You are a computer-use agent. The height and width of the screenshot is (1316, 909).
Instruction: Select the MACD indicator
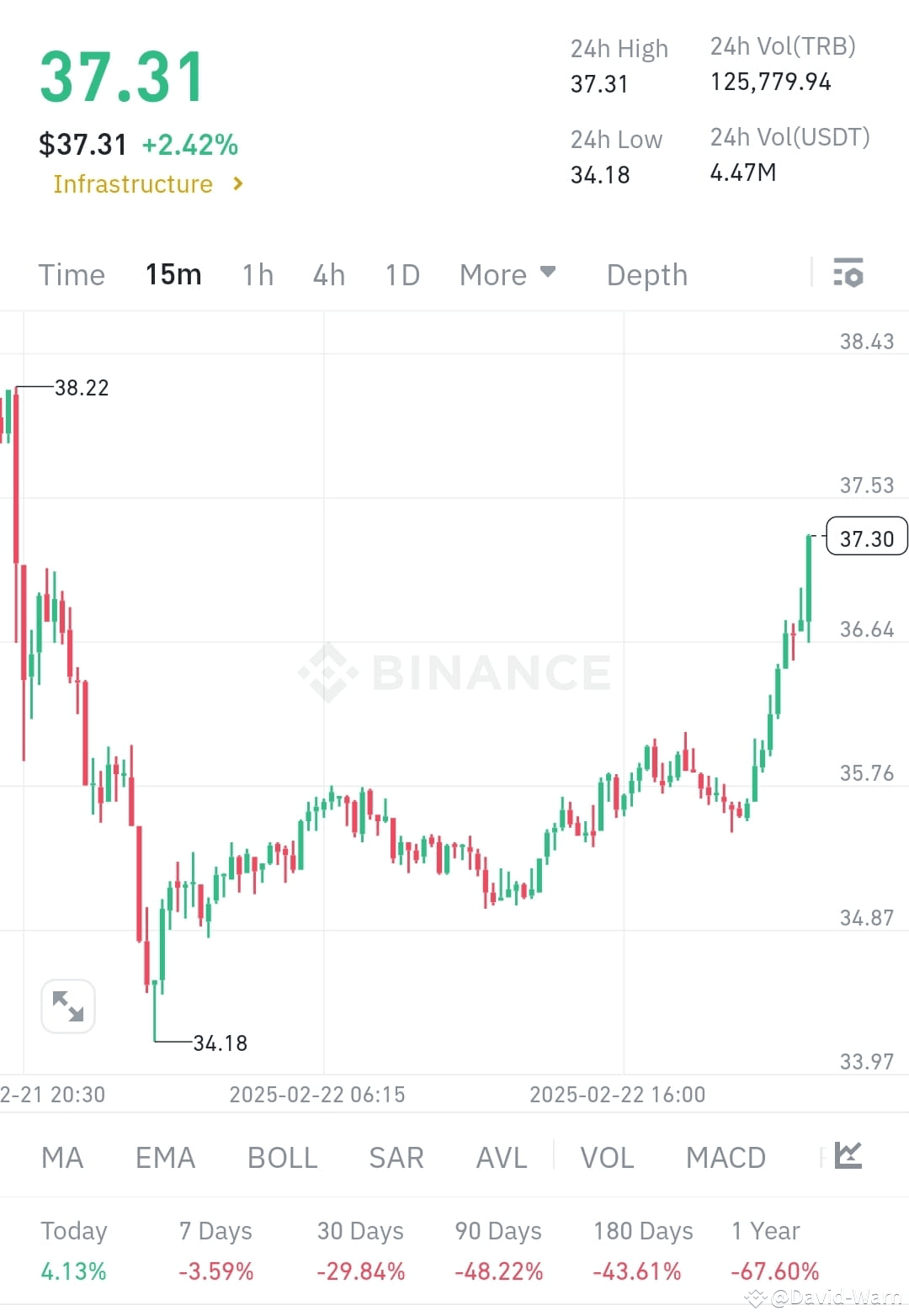(725, 1157)
